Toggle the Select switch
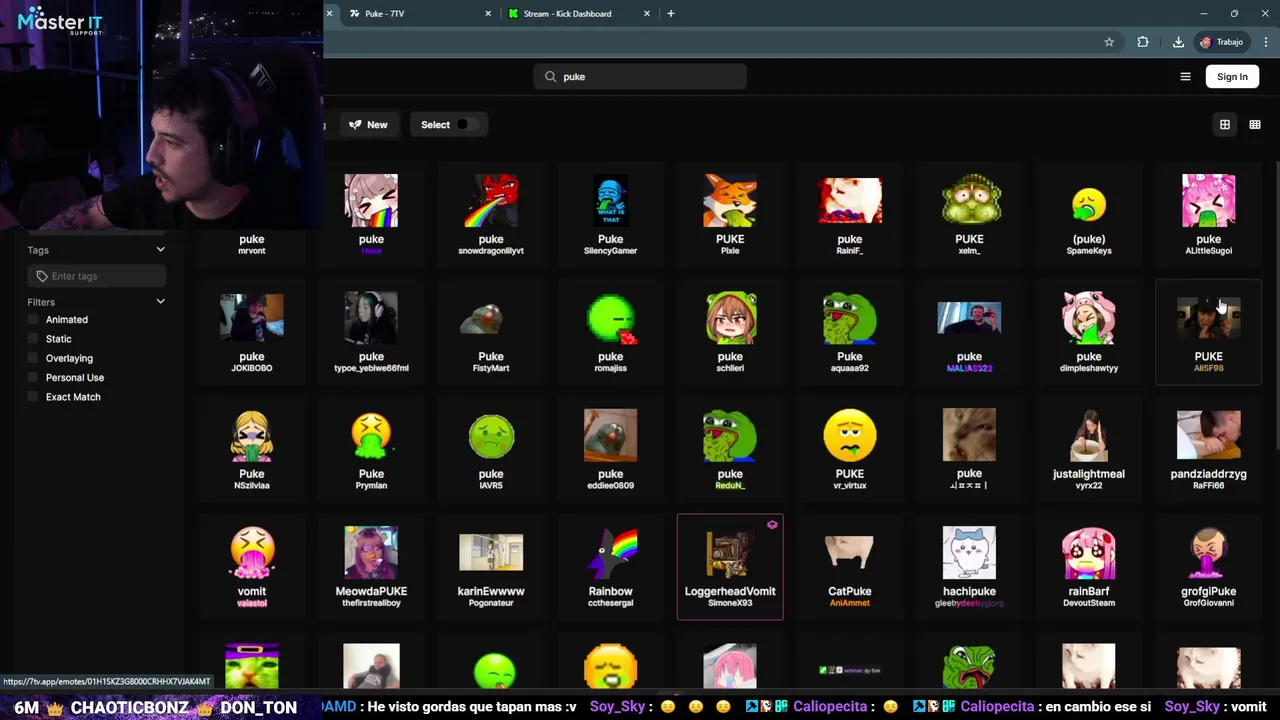1280x720 pixels. 466,125
